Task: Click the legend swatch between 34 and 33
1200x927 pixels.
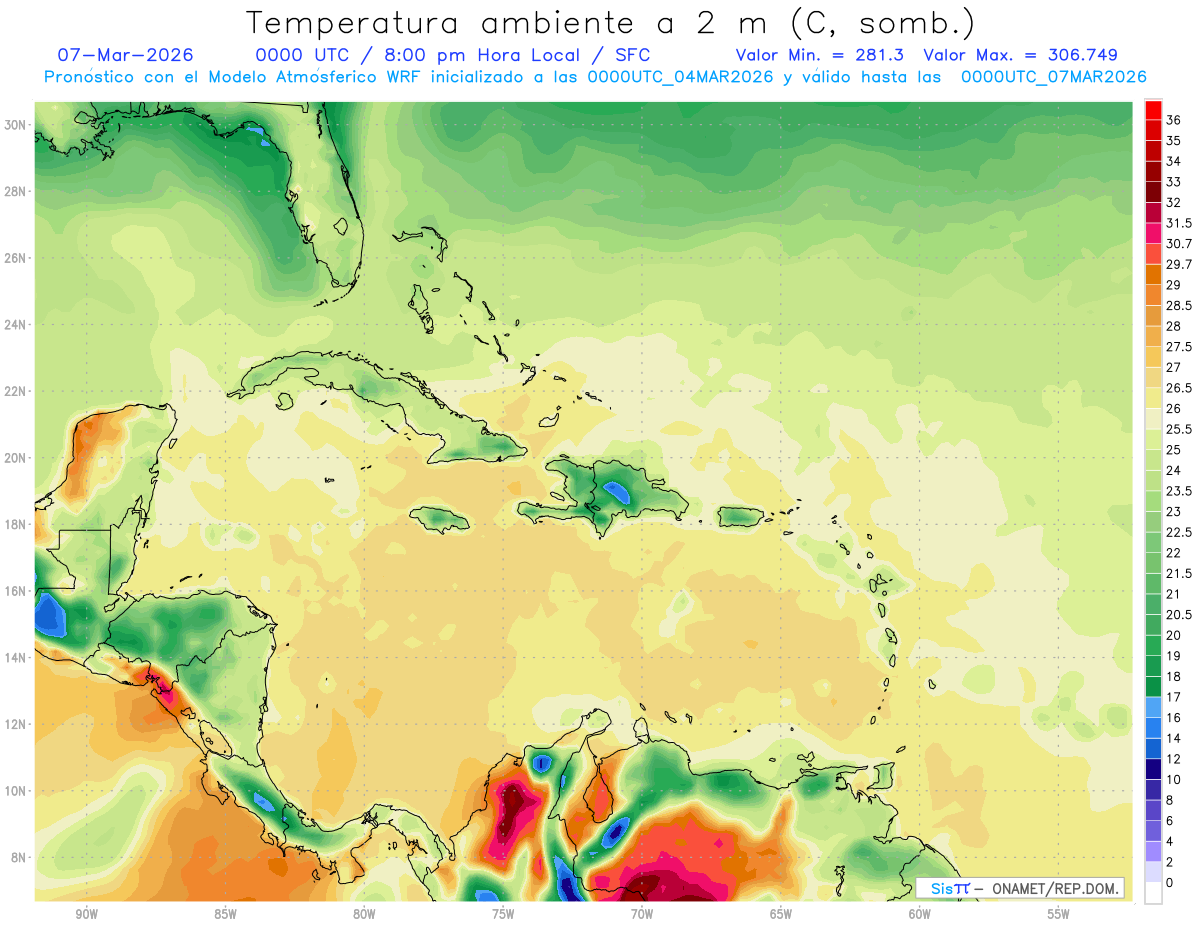Action: (x=1153, y=172)
